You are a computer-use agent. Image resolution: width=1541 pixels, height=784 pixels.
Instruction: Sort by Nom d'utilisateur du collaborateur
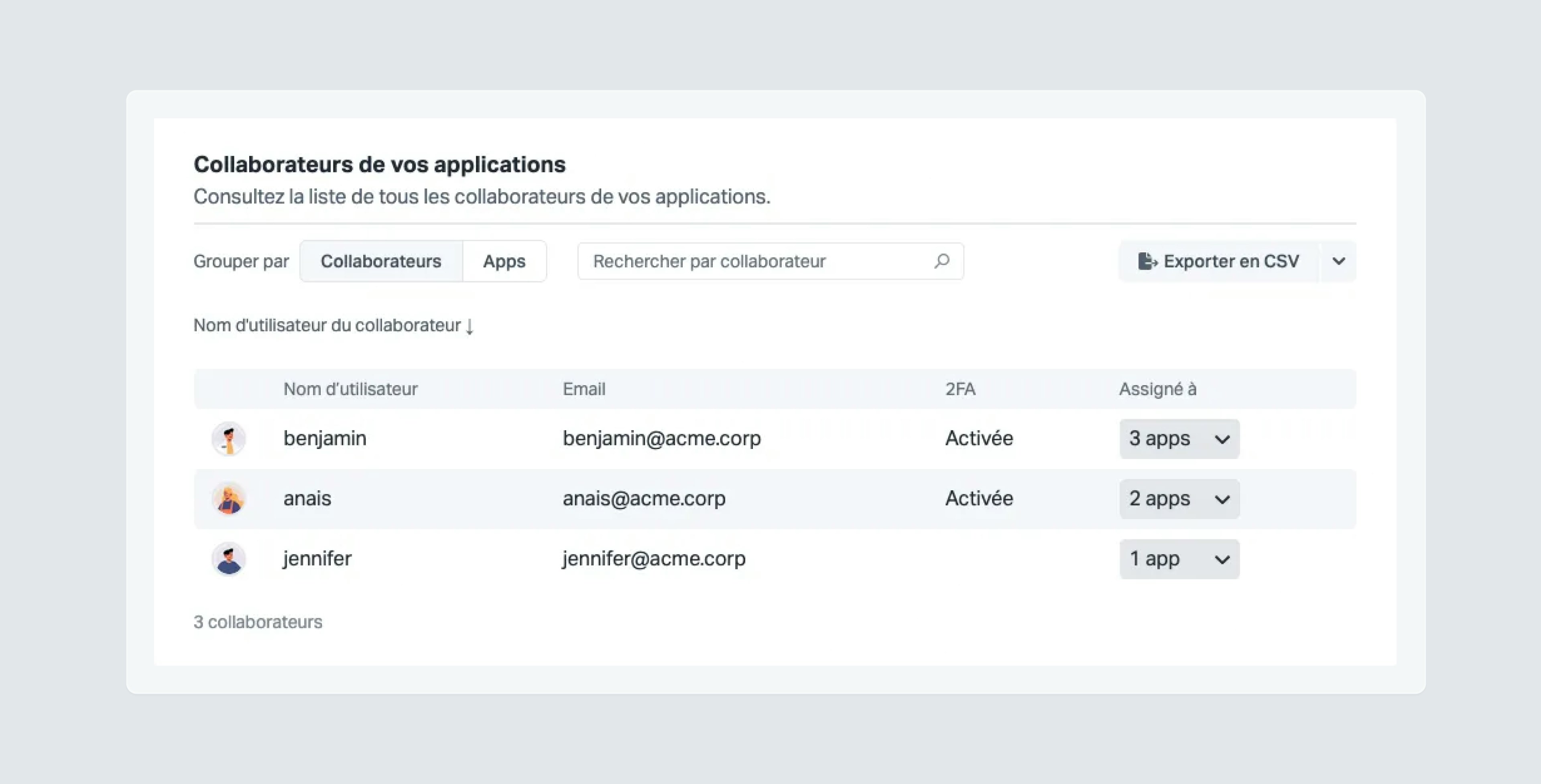click(x=327, y=325)
